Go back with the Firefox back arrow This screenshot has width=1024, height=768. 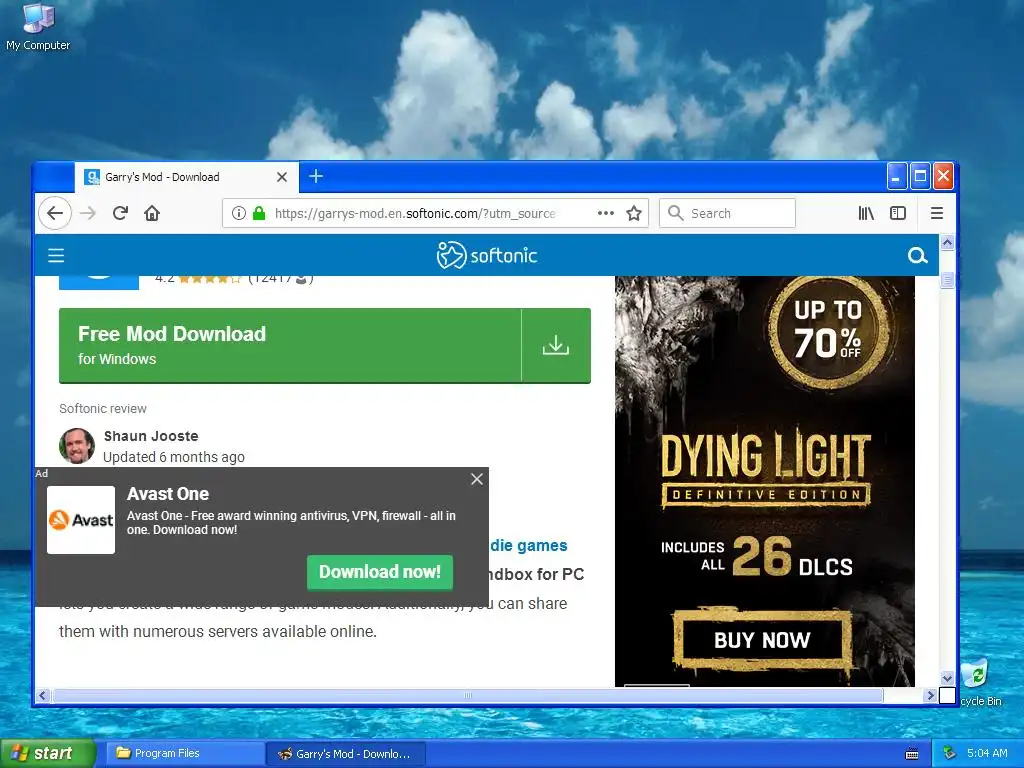[55, 213]
